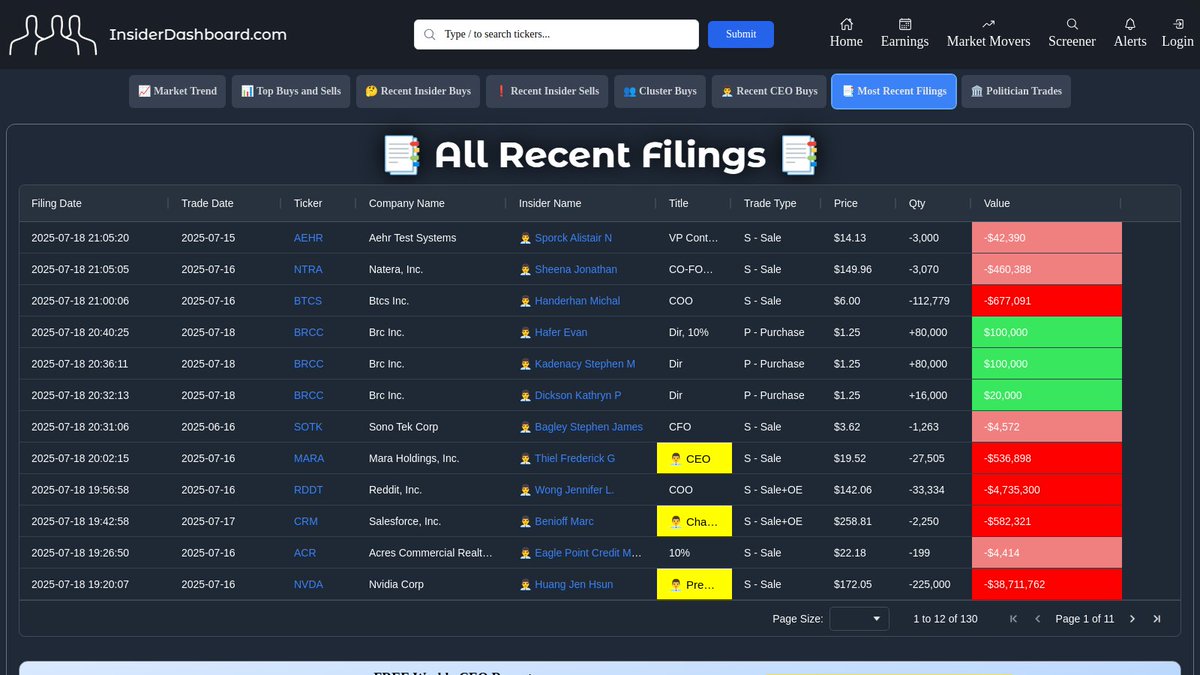The image size is (1200, 675).
Task: Open NTRA ticker link
Action: pos(308,270)
